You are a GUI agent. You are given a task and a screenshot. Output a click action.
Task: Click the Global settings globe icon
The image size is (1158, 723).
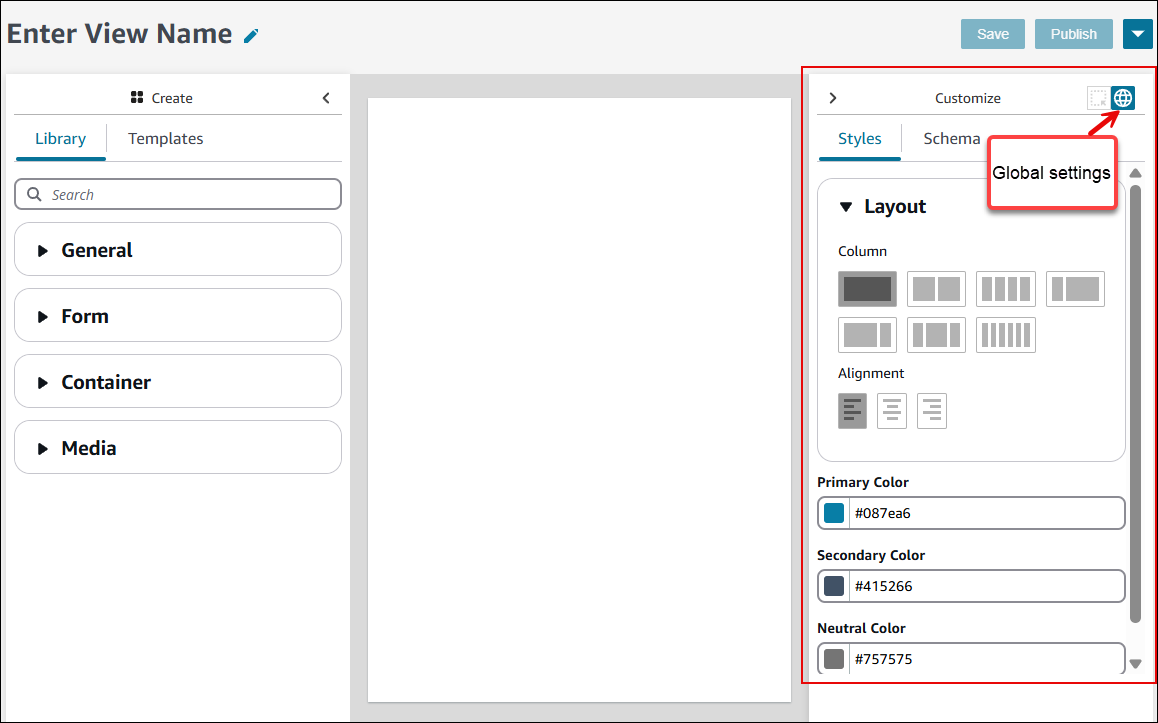click(x=1123, y=97)
